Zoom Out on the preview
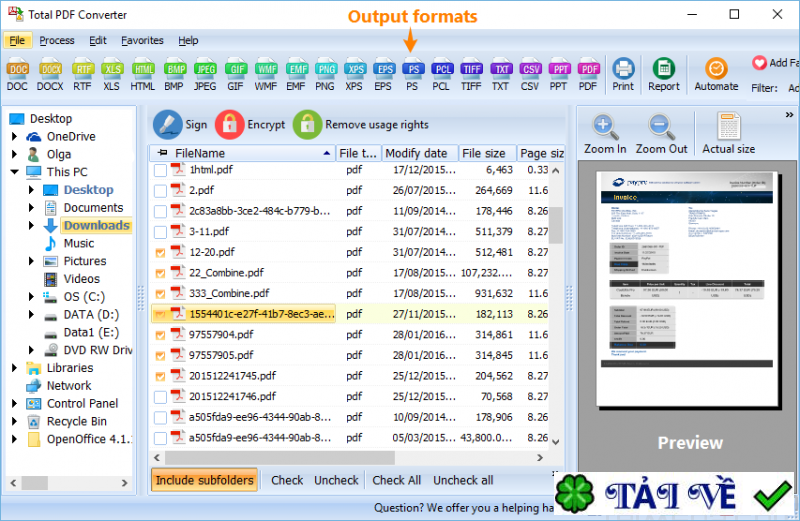Image resolution: width=800 pixels, height=521 pixels. (661, 134)
